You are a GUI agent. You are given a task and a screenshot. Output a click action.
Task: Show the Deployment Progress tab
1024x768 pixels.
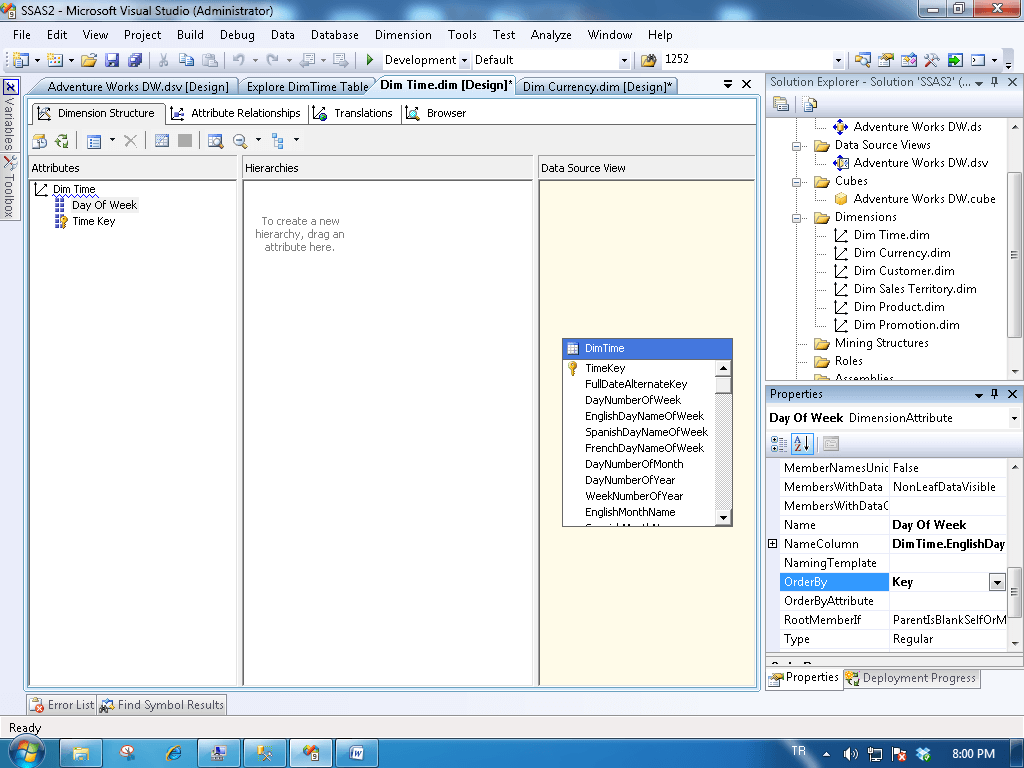911,678
